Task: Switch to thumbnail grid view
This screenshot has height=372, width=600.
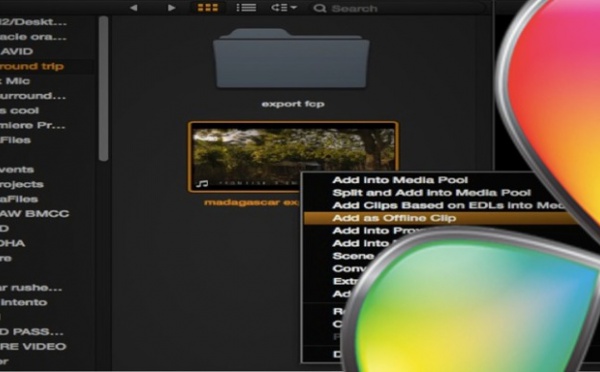Action: 207,8
